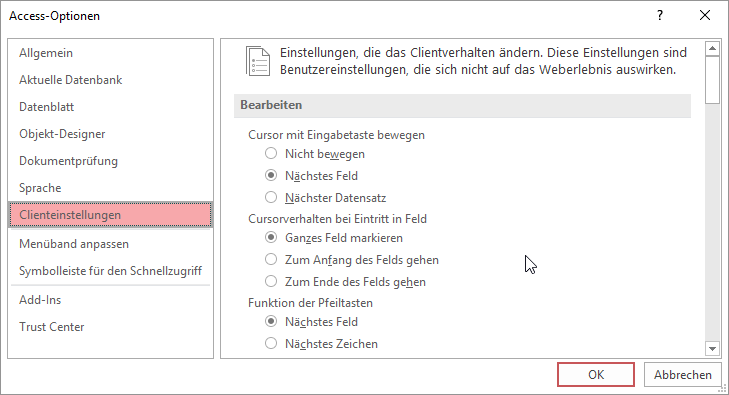Image resolution: width=729 pixels, height=395 pixels.
Task: Open help with the question mark button
Action: pos(660,16)
